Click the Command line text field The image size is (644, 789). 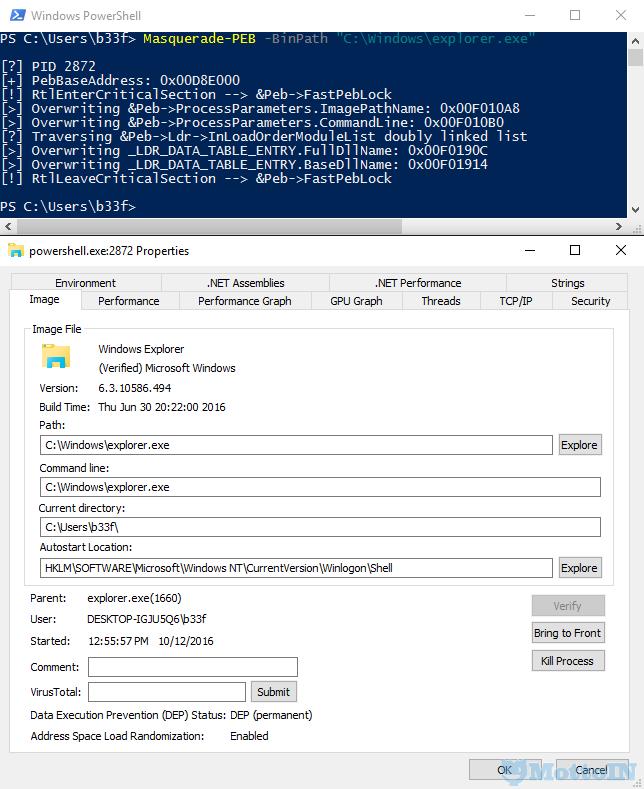coord(320,487)
